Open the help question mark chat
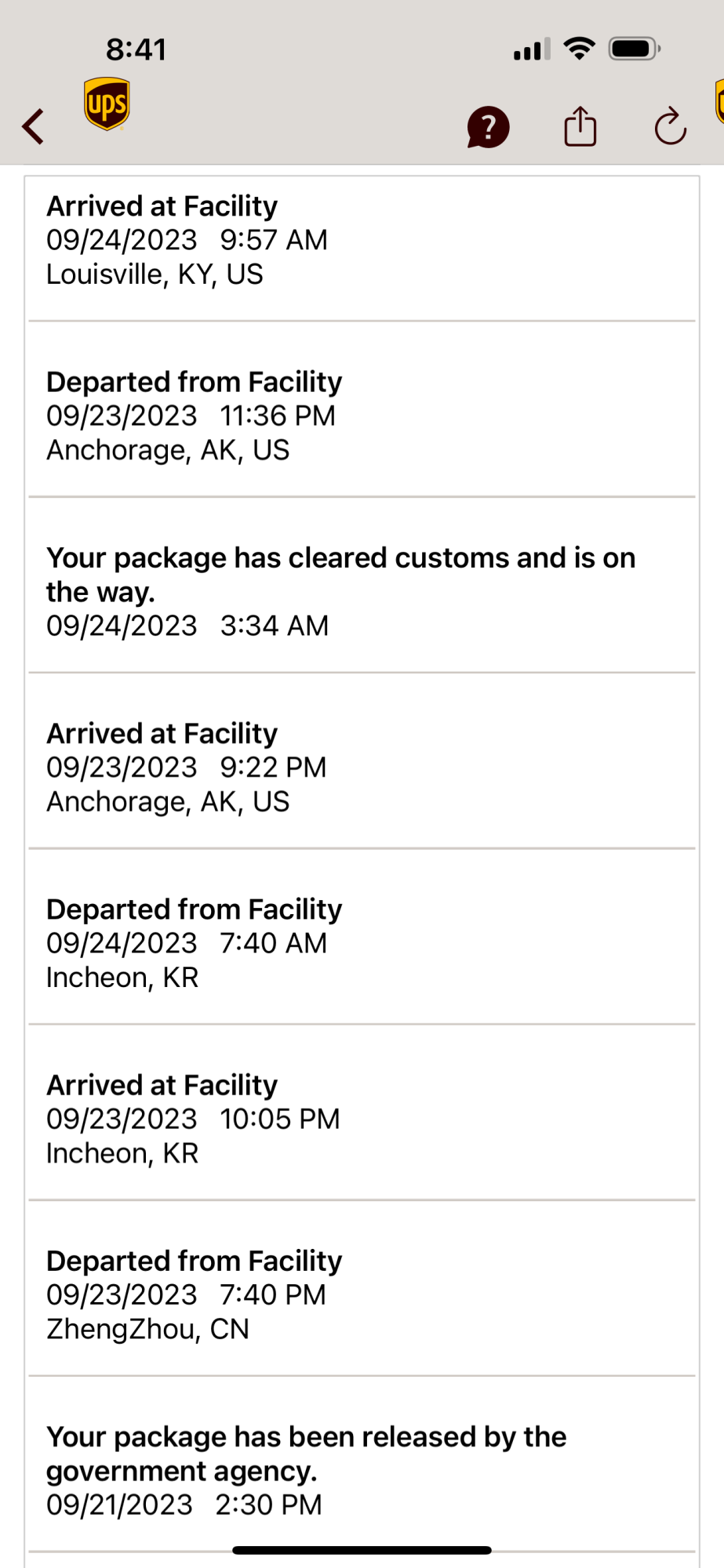This screenshot has width=724, height=1568. tap(488, 127)
